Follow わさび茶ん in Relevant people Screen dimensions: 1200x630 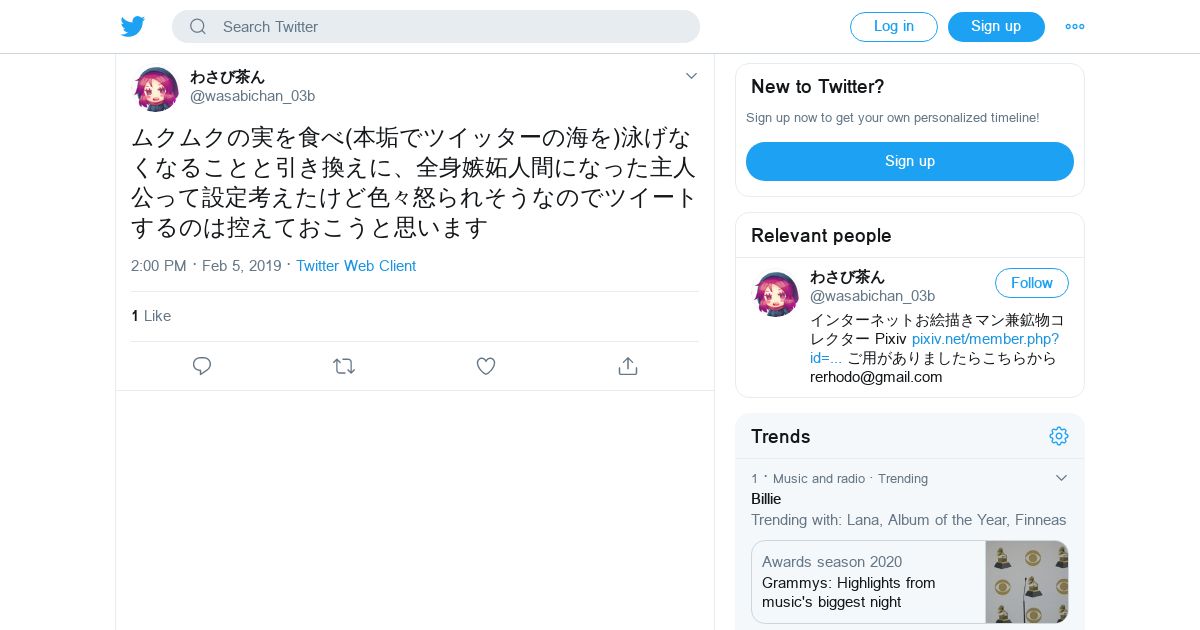[1032, 283]
